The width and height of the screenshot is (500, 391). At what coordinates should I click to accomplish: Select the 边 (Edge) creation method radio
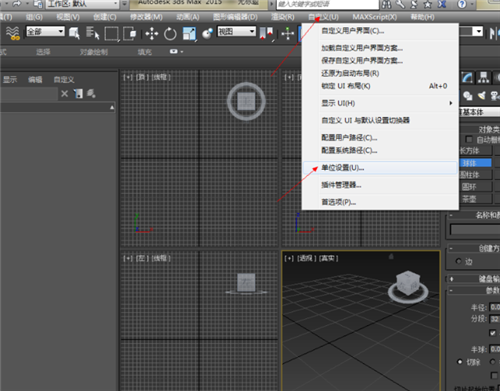459,261
